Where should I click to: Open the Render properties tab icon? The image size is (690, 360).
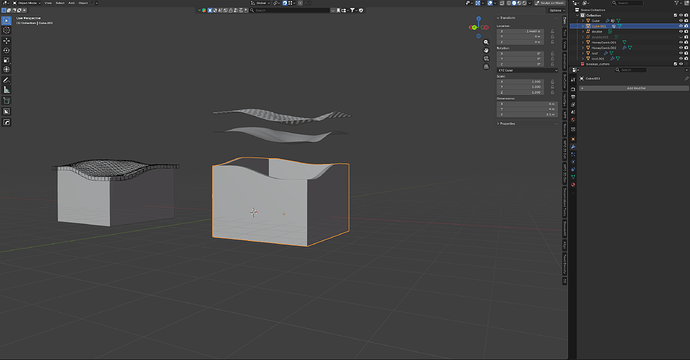point(573,89)
